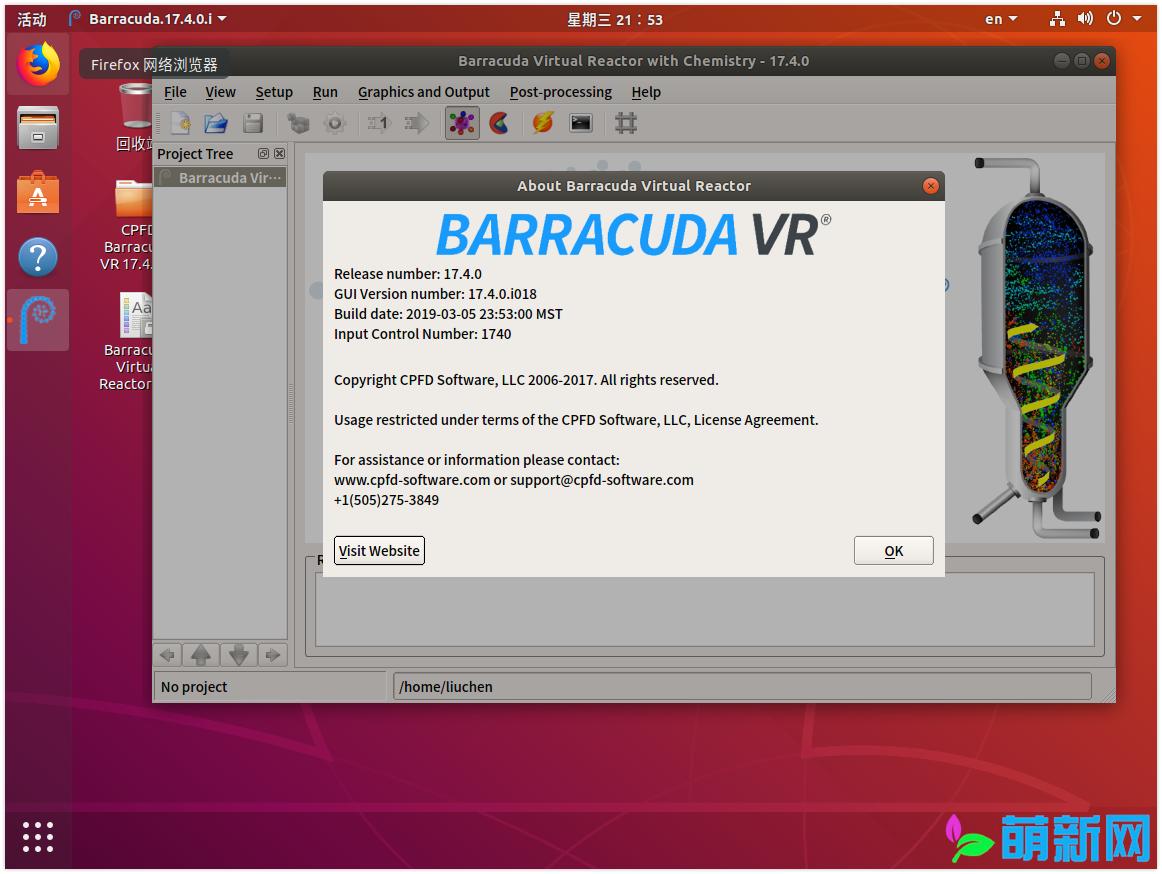
Task: Open an existing project file
Action: 216,122
